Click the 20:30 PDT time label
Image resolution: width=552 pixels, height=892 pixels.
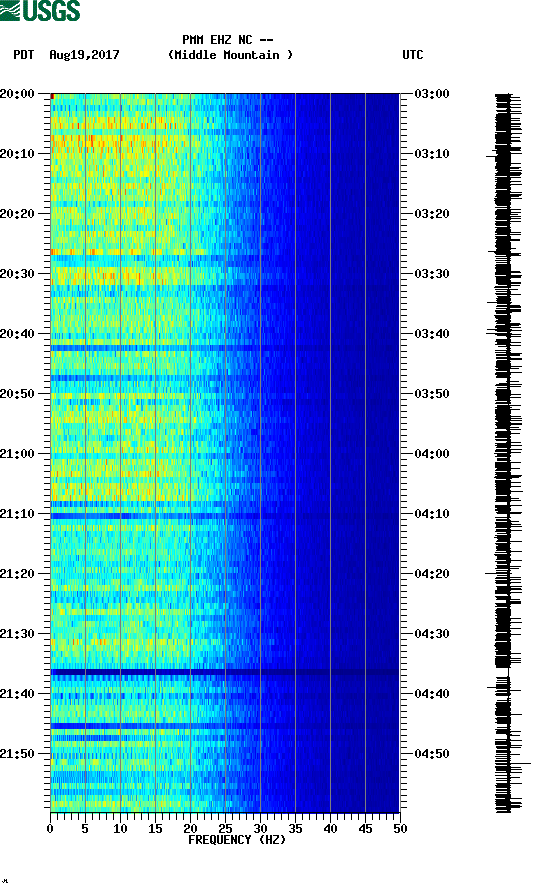[17, 274]
